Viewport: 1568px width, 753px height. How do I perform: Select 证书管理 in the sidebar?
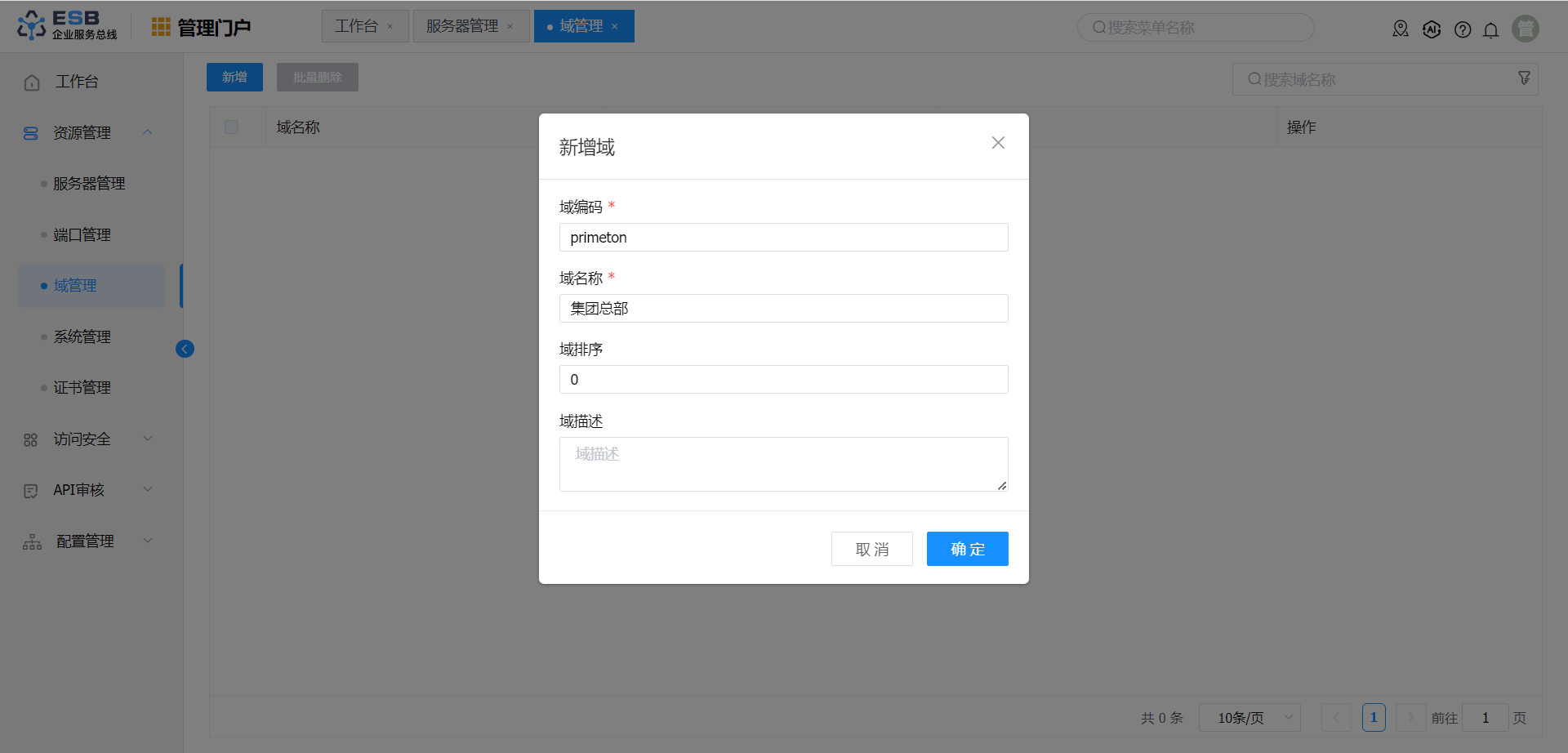(x=82, y=388)
